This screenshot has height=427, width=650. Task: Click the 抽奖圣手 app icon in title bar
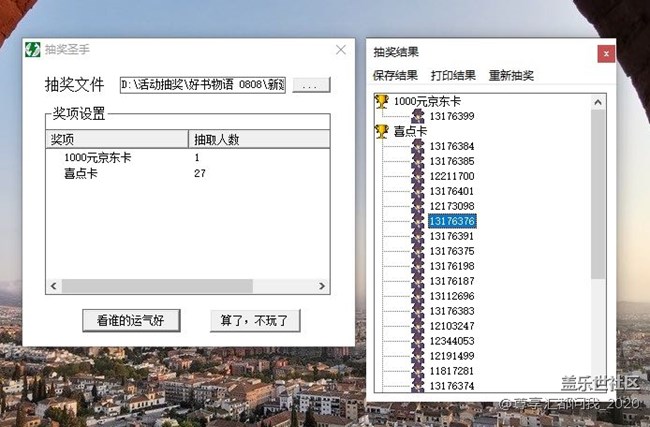pos(32,50)
